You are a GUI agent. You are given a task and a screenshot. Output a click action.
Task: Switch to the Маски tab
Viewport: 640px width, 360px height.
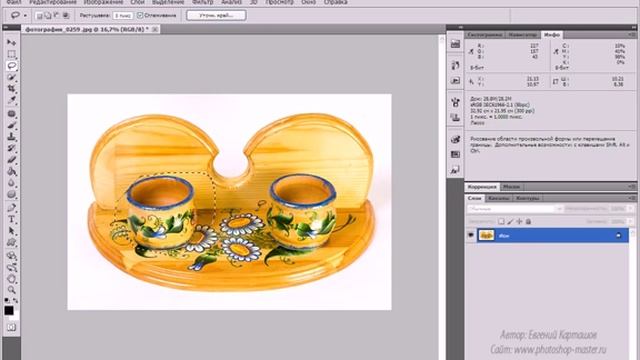[x=511, y=187]
